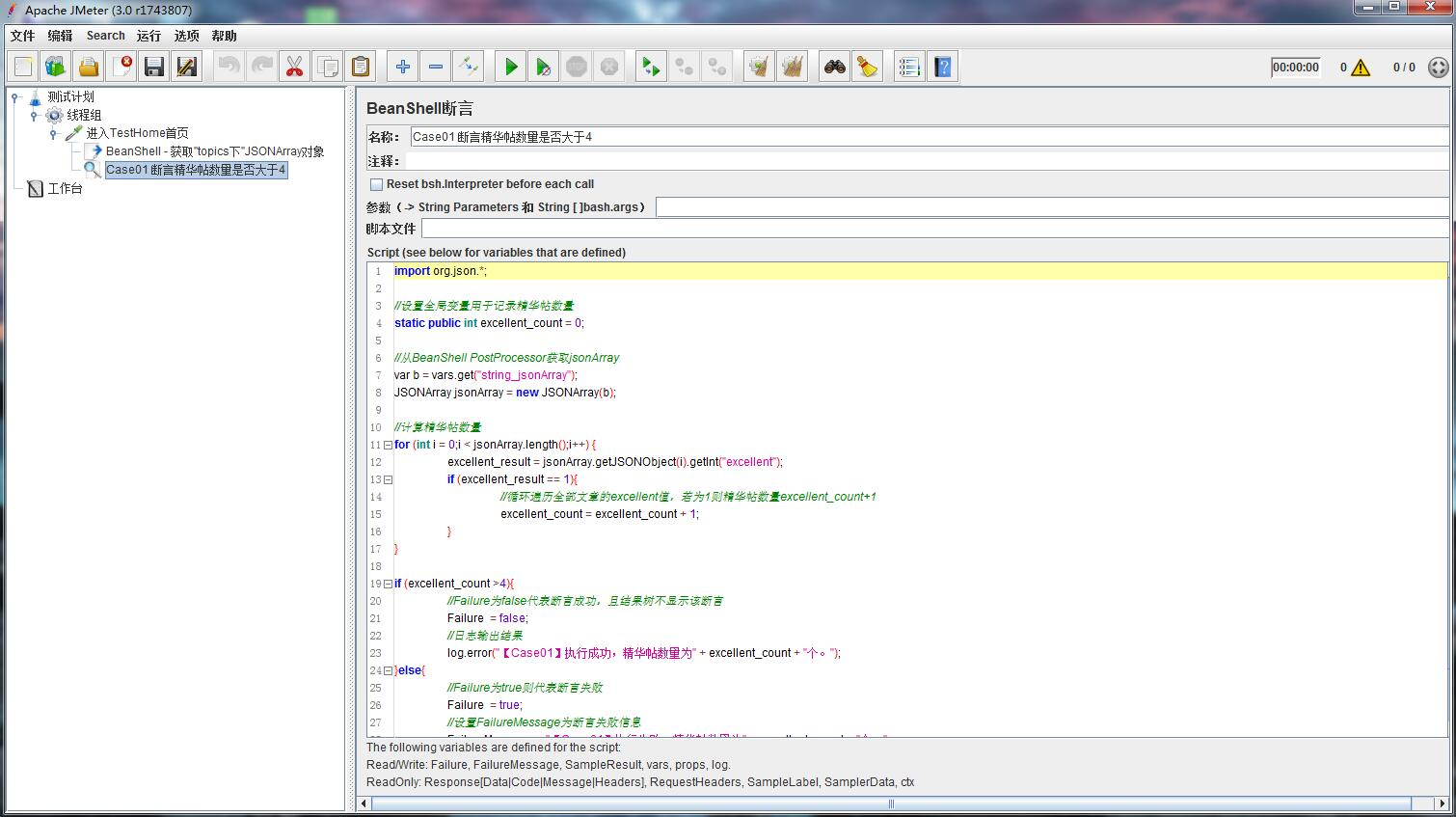This screenshot has height=817, width=1456.
Task: Open the 选项 menu
Action: tap(186, 36)
